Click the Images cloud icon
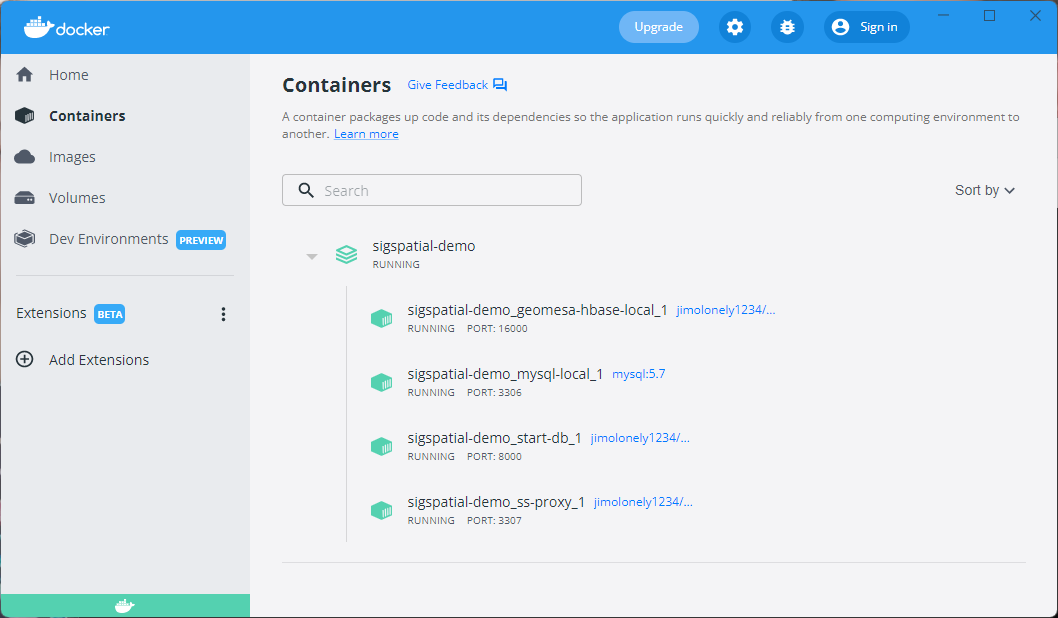This screenshot has width=1058, height=618. (24, 157)
